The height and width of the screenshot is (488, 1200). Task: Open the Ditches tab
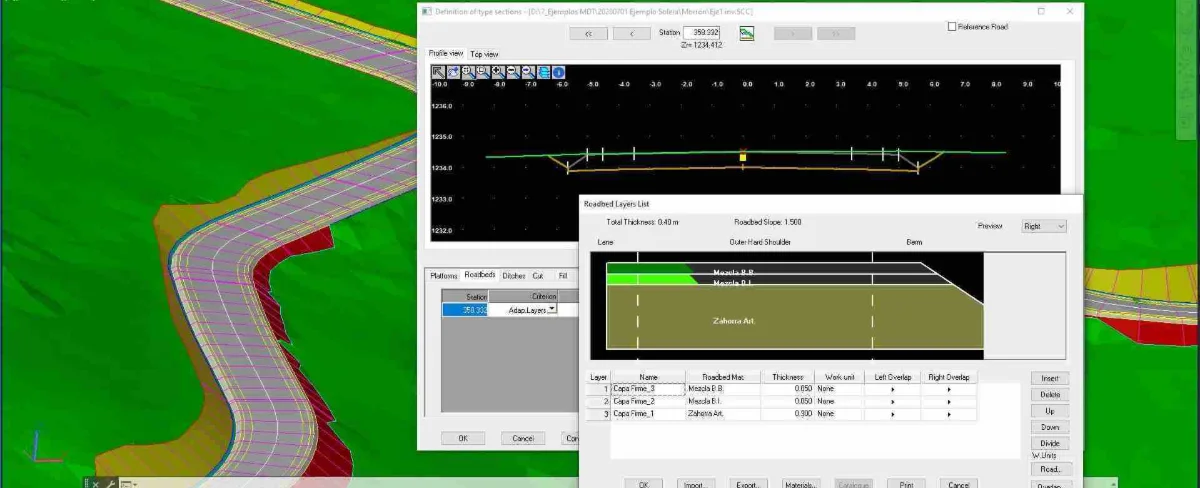(x=514, y=276)
